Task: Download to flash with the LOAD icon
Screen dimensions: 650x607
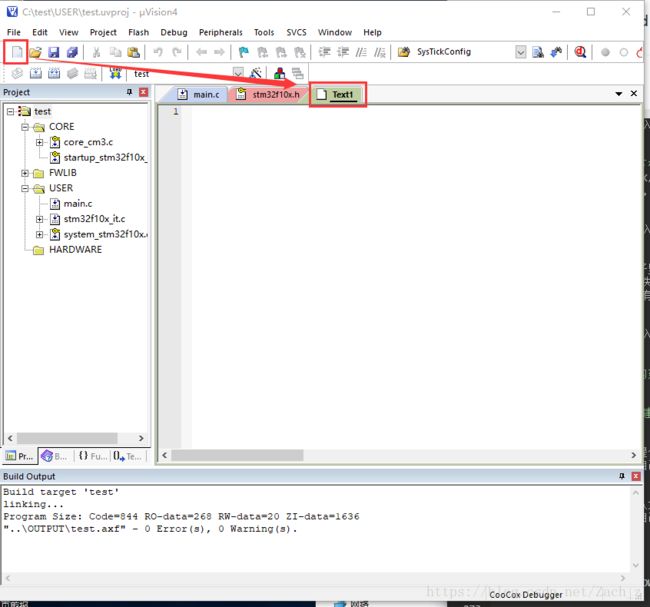Action: (x=115, y=73)
